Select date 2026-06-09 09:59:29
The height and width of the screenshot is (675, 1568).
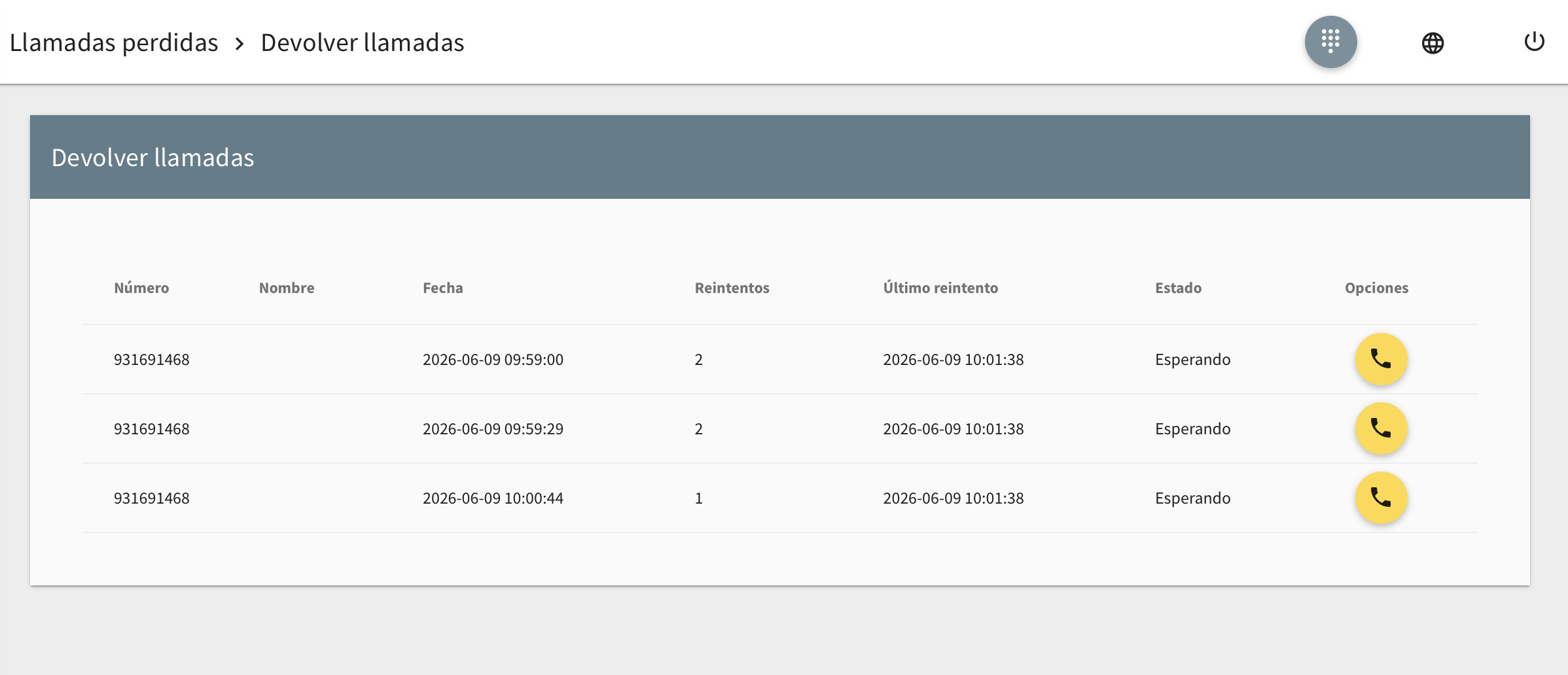point(493,429)
